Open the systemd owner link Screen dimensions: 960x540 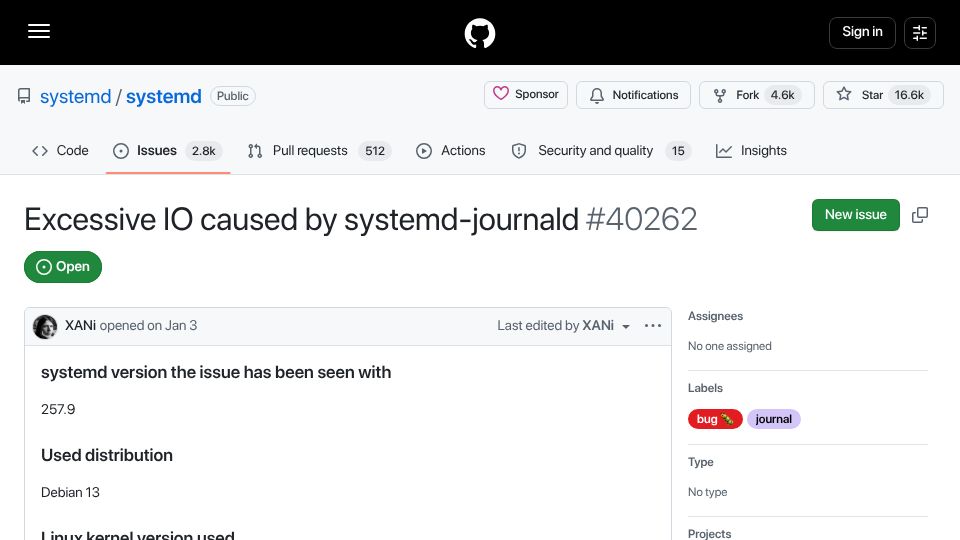(x=75, y=96)
